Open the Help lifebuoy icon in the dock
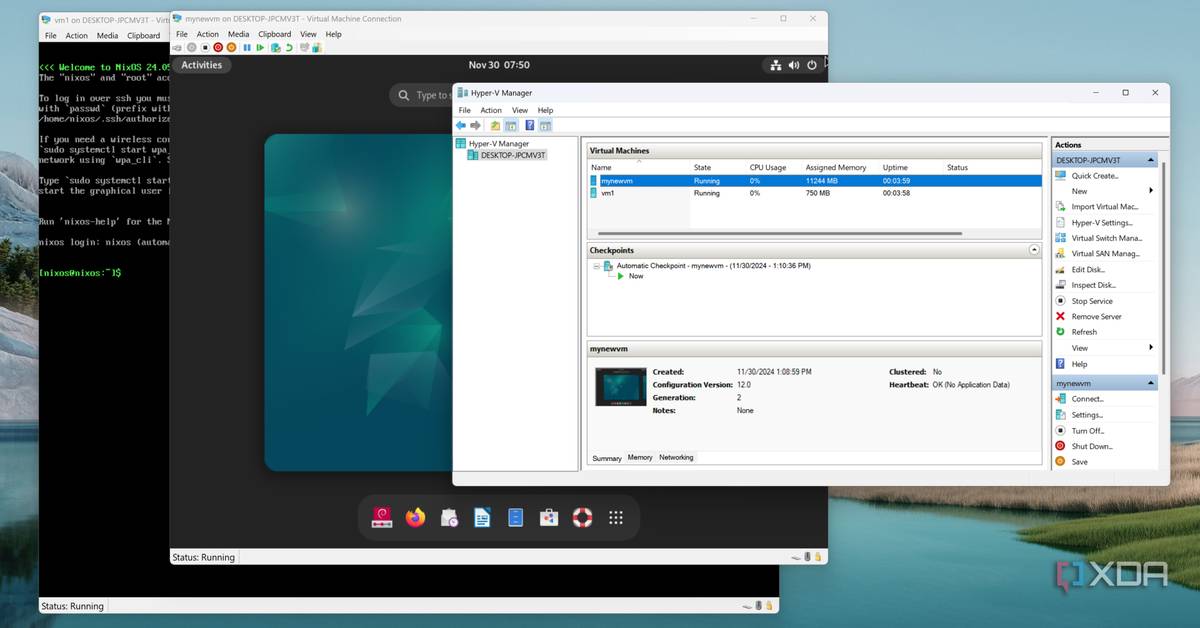This screenshot has width=1200, height=628. (582, 517)
